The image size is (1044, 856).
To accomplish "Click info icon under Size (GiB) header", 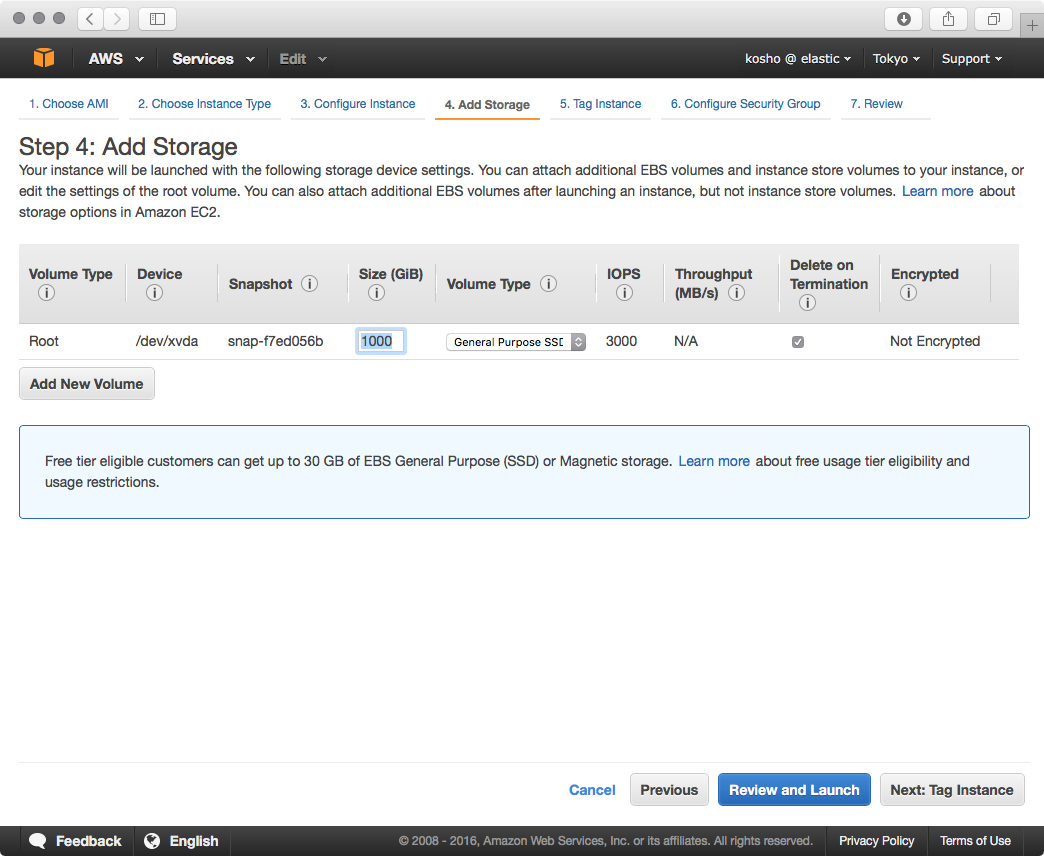I will (x=376, y=293).
